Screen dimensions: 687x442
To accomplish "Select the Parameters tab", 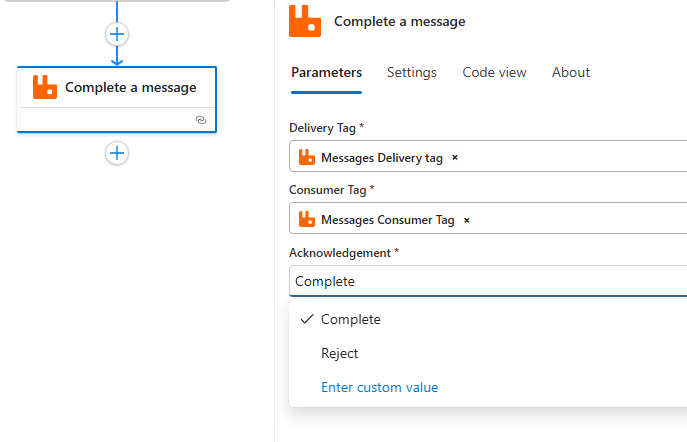I will pos(326,73).
